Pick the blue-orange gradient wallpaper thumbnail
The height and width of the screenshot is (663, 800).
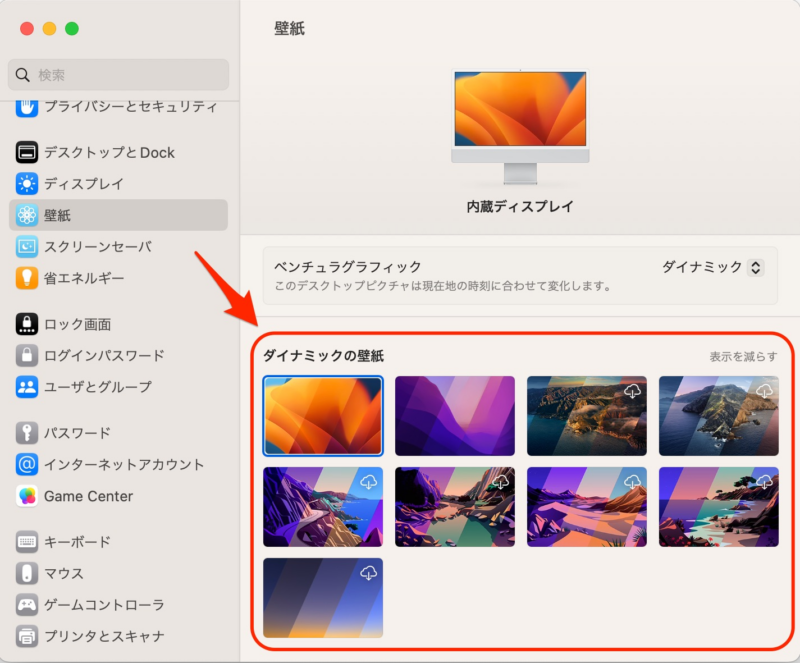coord(323,598)
